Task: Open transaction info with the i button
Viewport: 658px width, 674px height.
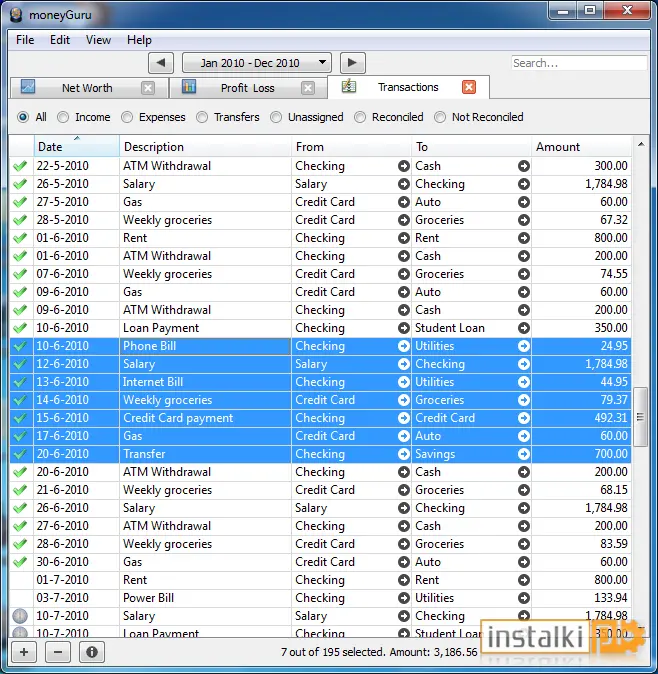Action: tap(92, 652)
